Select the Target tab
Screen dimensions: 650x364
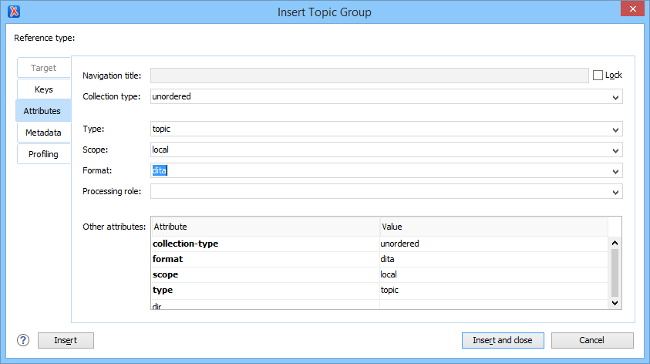[44, 68]
